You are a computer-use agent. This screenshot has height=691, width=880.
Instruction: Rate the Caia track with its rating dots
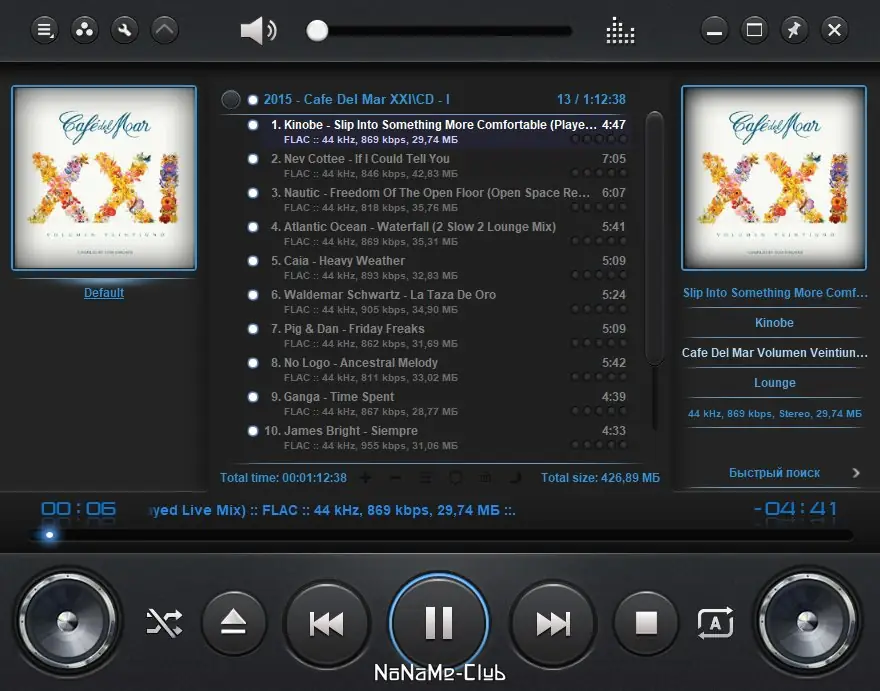click(598, 275)
